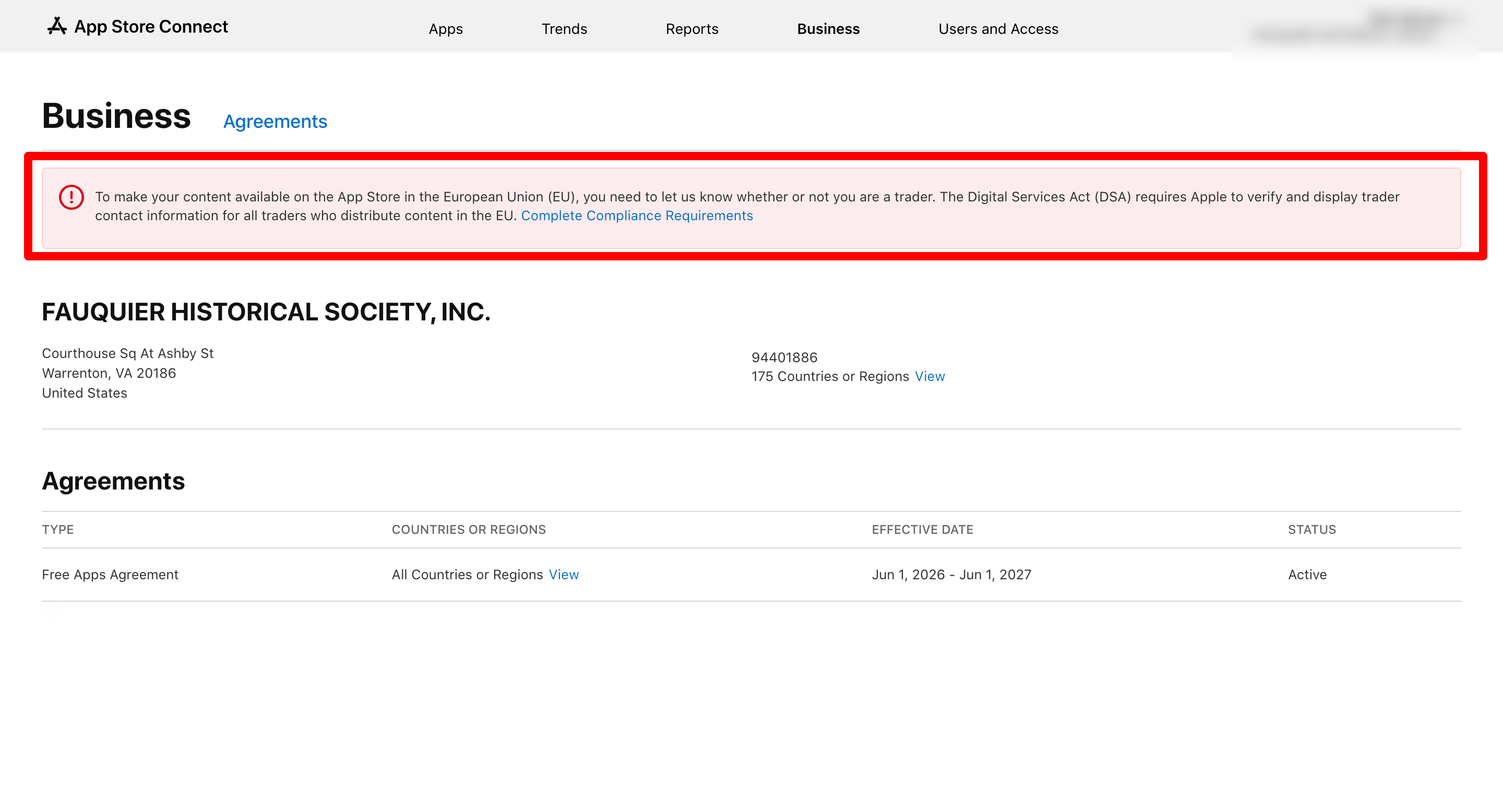Click the FAUQUIER HISTORICAL SOCIETY, INC. heading
Viewport: 1503px width, 812px height.
[266, 312]
